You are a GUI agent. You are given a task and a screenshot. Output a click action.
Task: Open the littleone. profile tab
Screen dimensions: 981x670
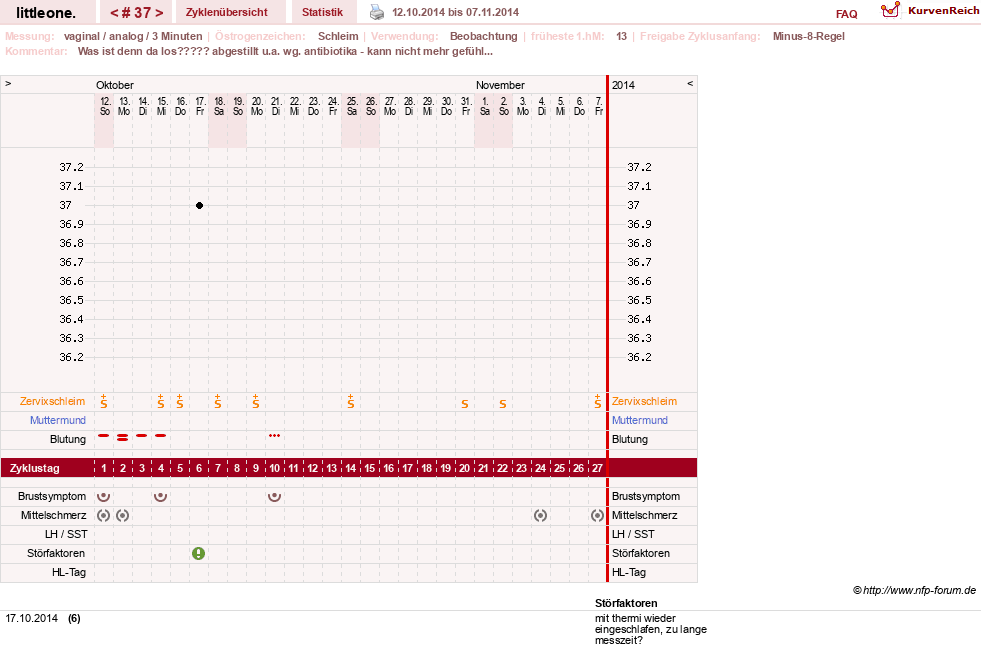click(46, 13)
